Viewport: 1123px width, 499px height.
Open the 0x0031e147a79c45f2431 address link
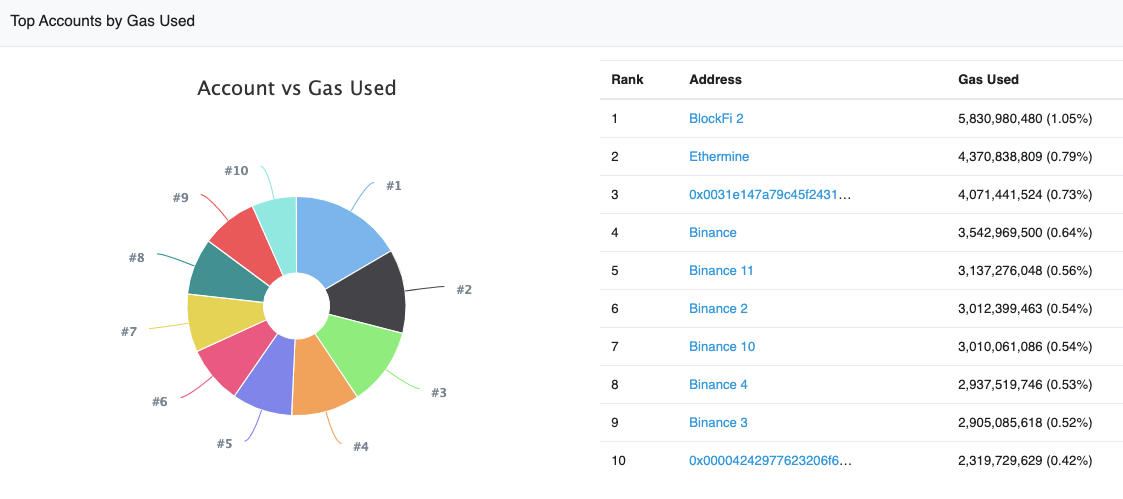pos(771,194)
